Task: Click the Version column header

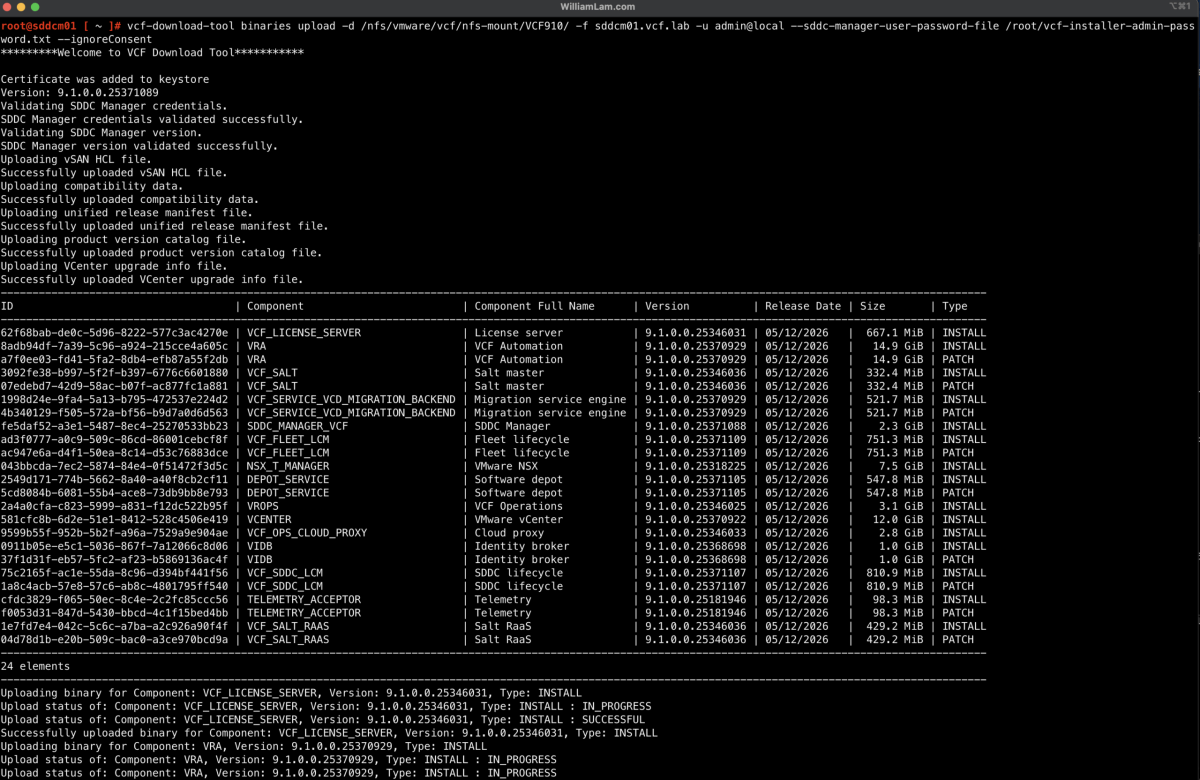Action: pyautogui.click(x=667, y=306)
